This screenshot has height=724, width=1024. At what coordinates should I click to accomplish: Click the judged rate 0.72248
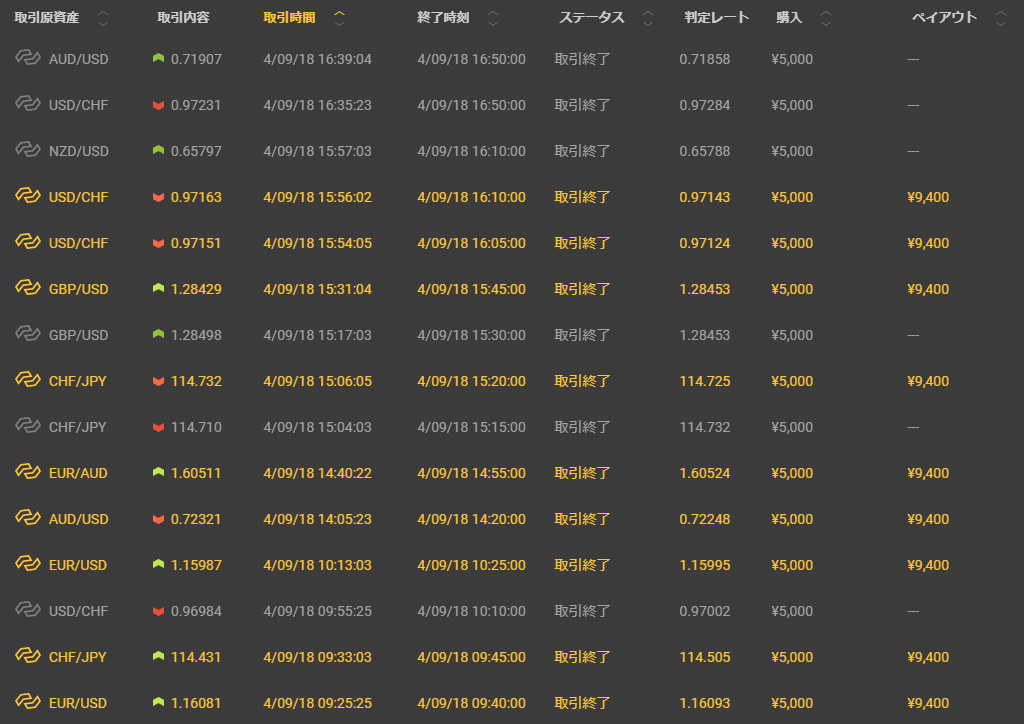705,519
